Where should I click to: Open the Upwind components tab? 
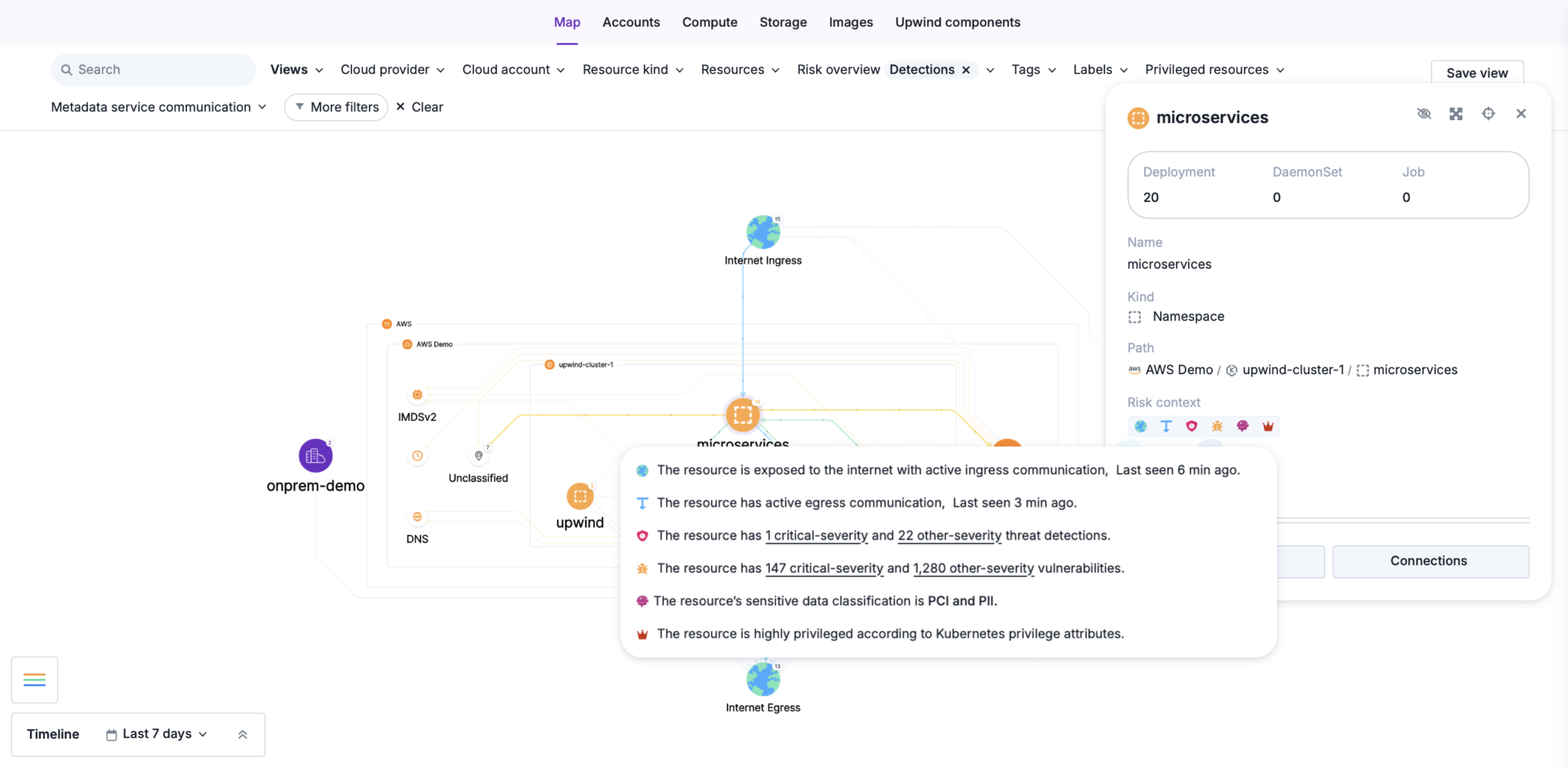pyautogui.click(x=957, y=22)
